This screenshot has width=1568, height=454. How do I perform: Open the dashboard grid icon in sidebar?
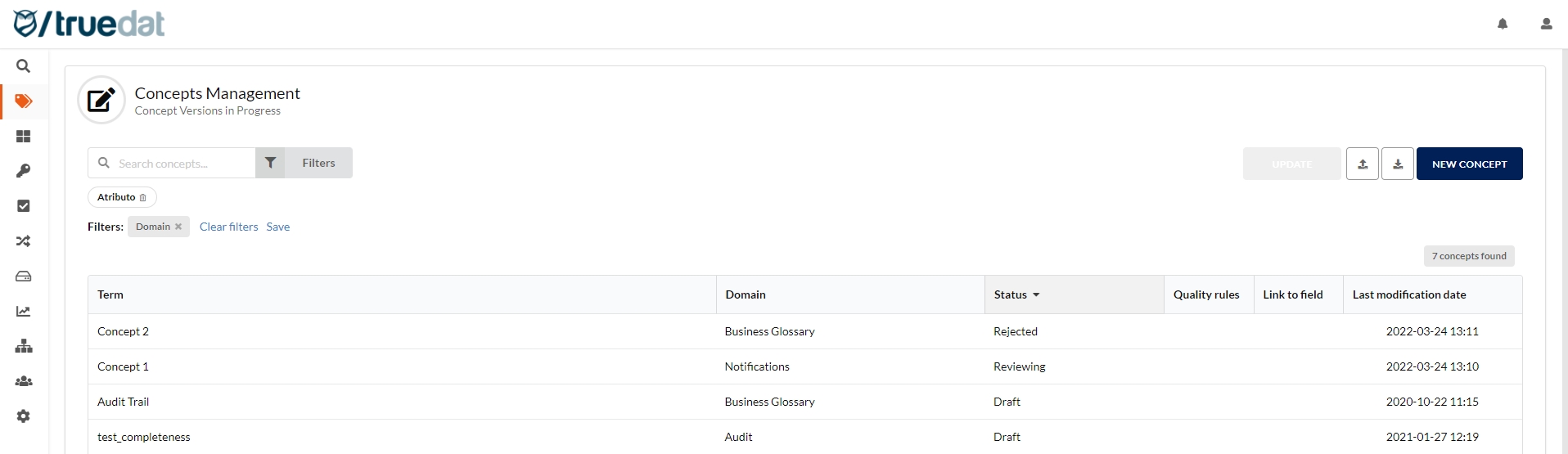pyautogui.click(x=24, y=137)
